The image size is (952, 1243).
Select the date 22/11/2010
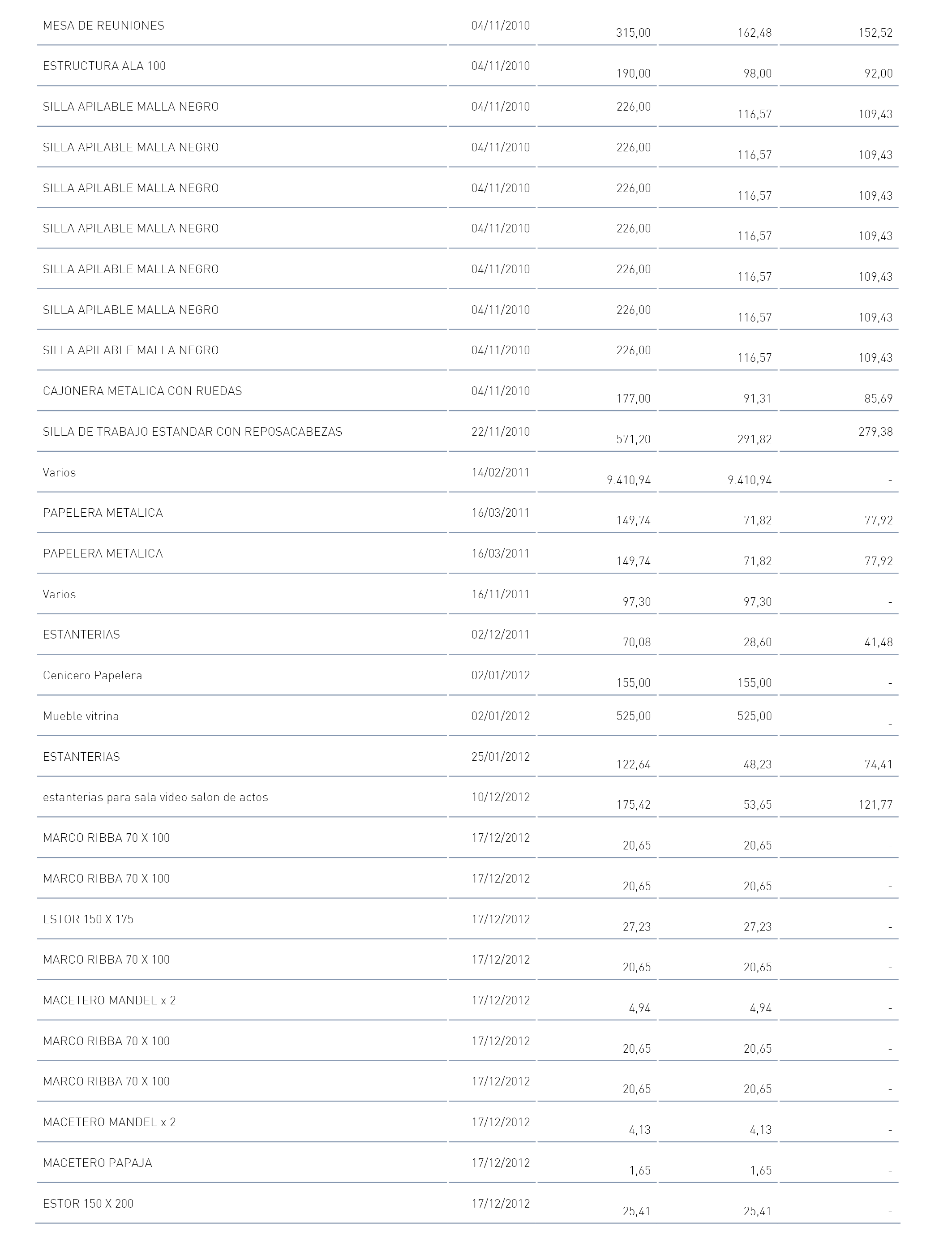click(x=500, y=432)
